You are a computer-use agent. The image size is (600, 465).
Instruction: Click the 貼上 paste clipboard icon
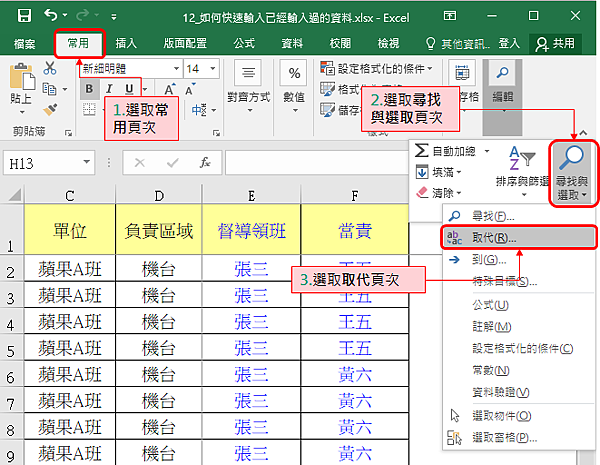(22, 77)
